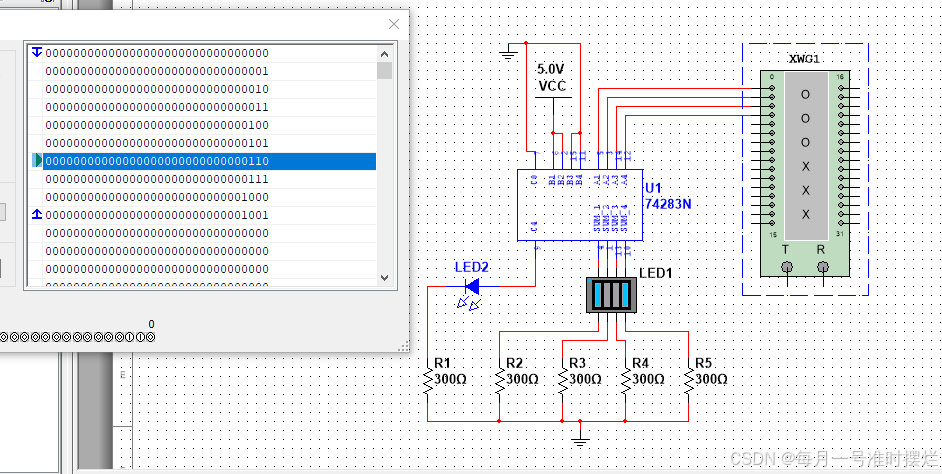Select pattern row ending in 1001
Screen dimensions: 942x474
pos(210,215)
